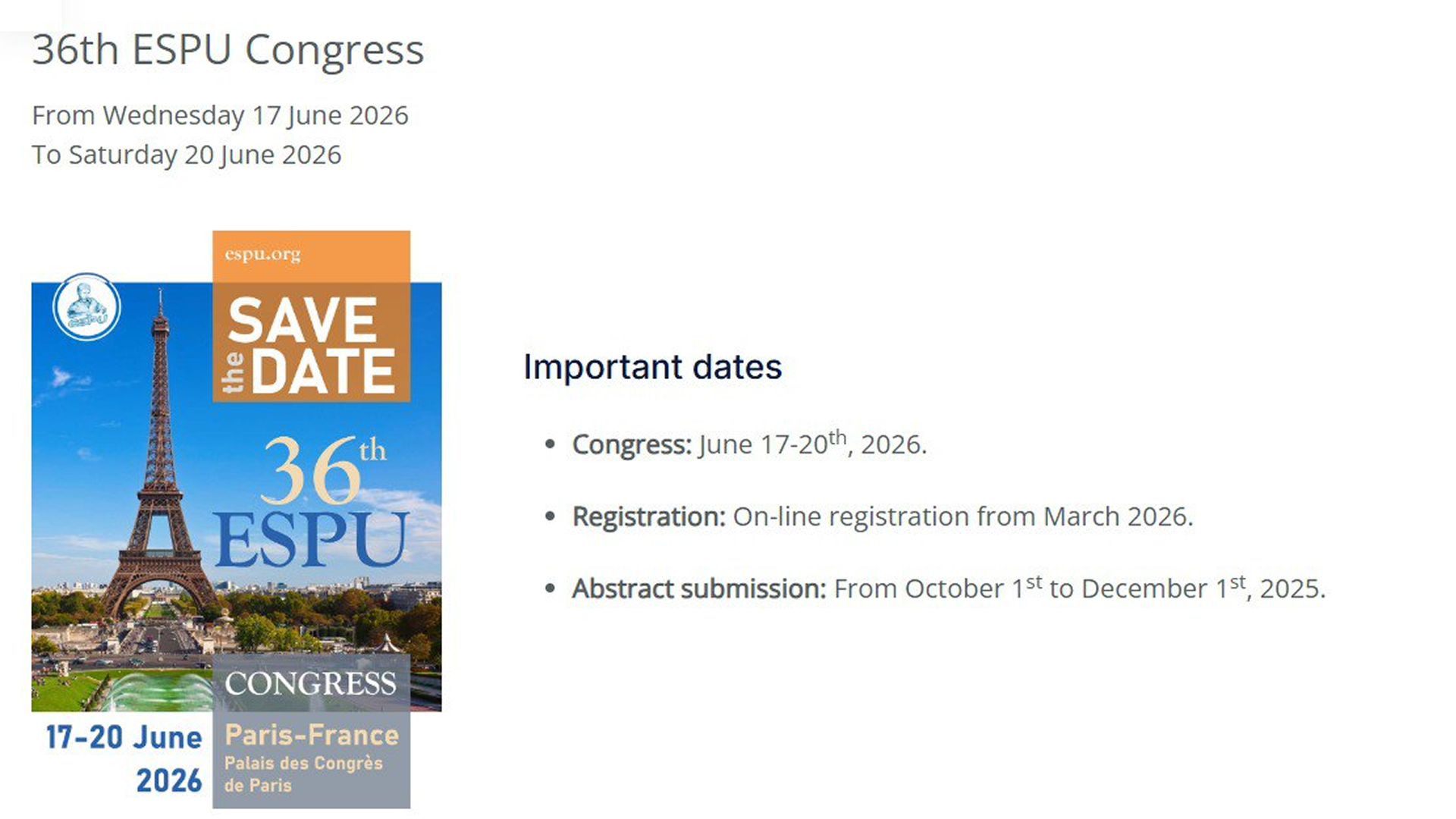Click the SAVE the DATE banner
Image resolution: width=1456 pixels, height=819 pixels.
coord(311,345)
